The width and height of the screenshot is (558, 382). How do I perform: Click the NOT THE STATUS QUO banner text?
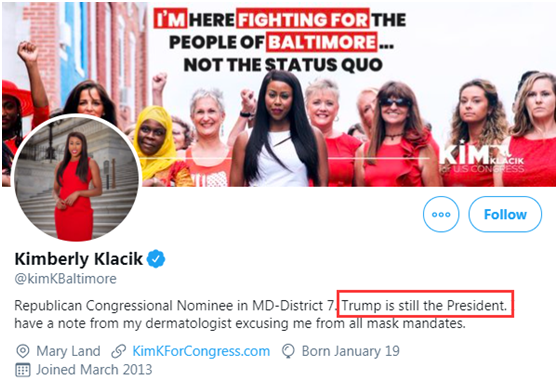283,65
